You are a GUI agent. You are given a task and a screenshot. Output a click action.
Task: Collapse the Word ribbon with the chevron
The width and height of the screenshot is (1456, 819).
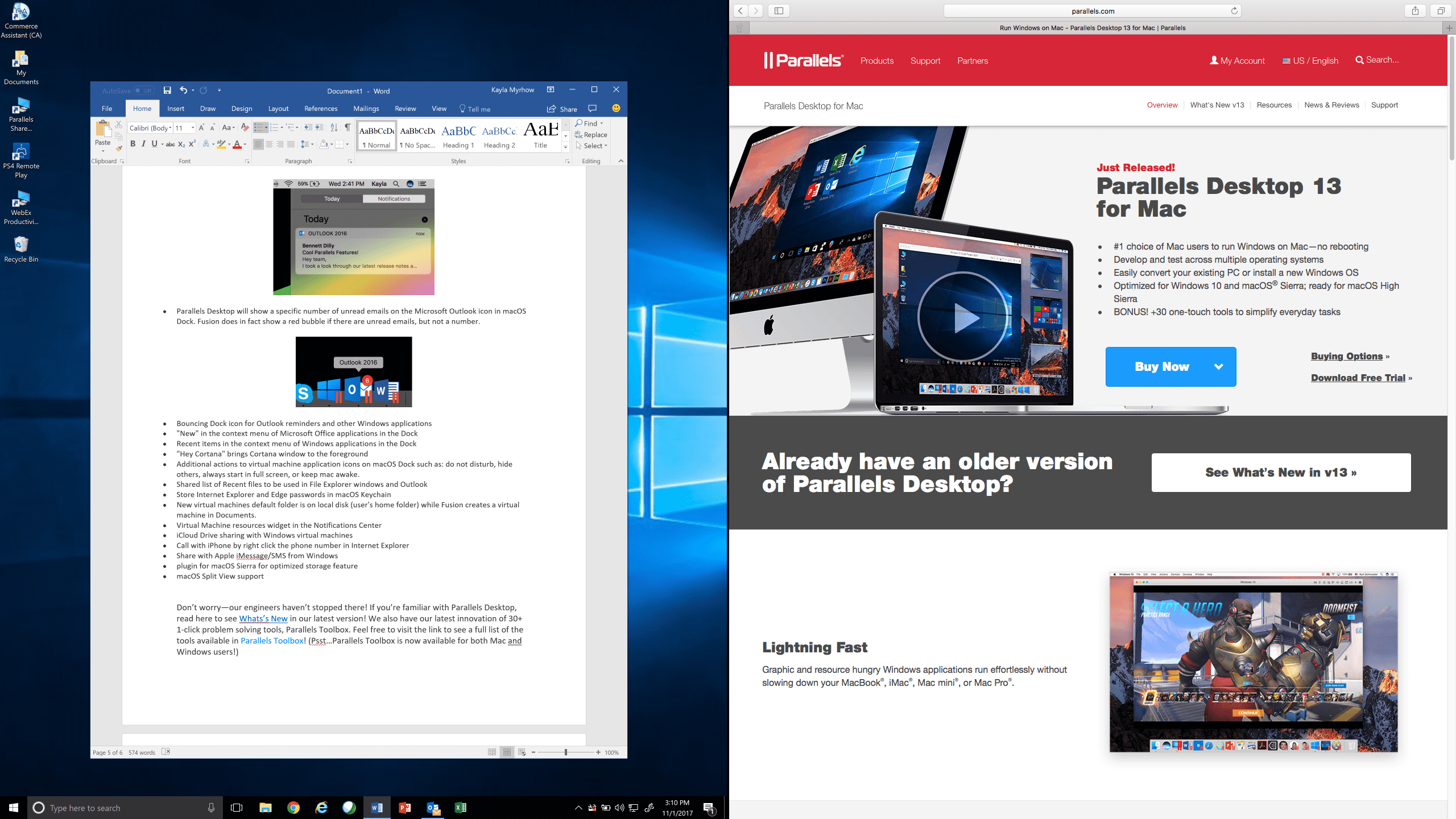(x=621, y=161)
